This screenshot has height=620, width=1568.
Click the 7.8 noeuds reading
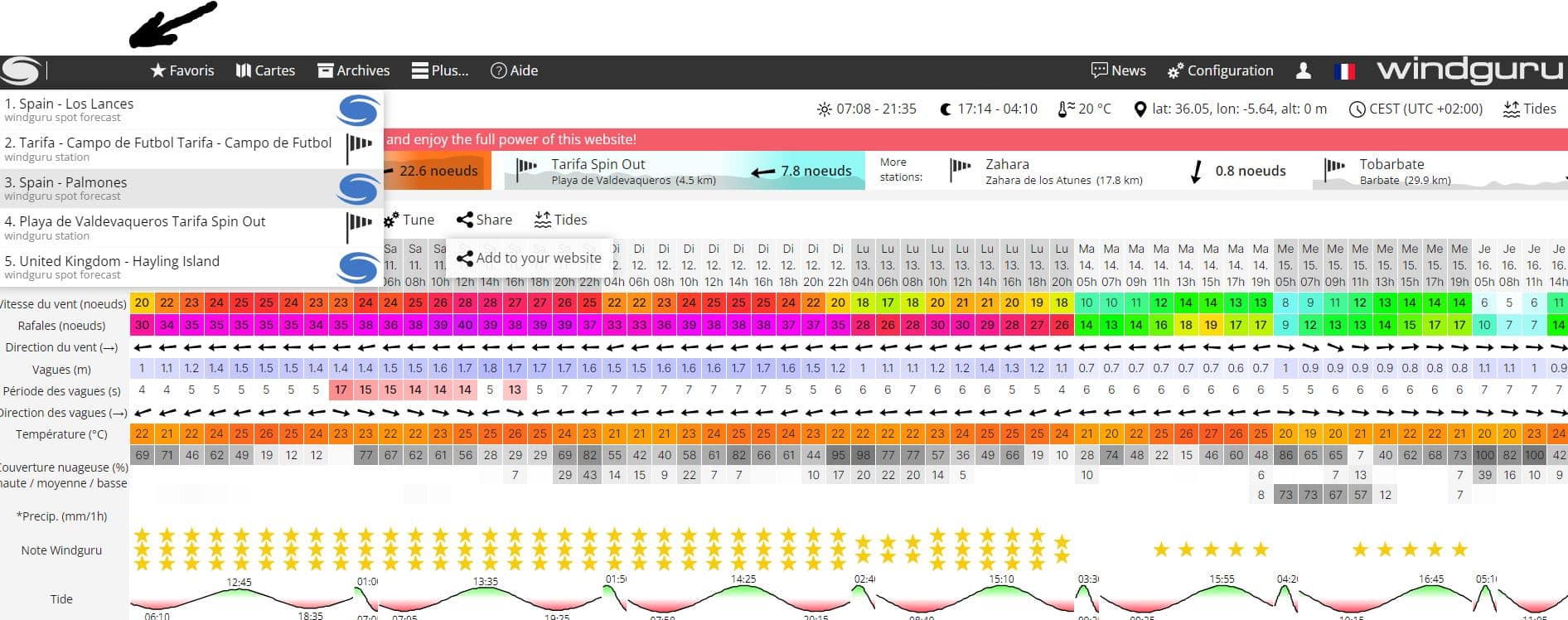pos(815,172)
